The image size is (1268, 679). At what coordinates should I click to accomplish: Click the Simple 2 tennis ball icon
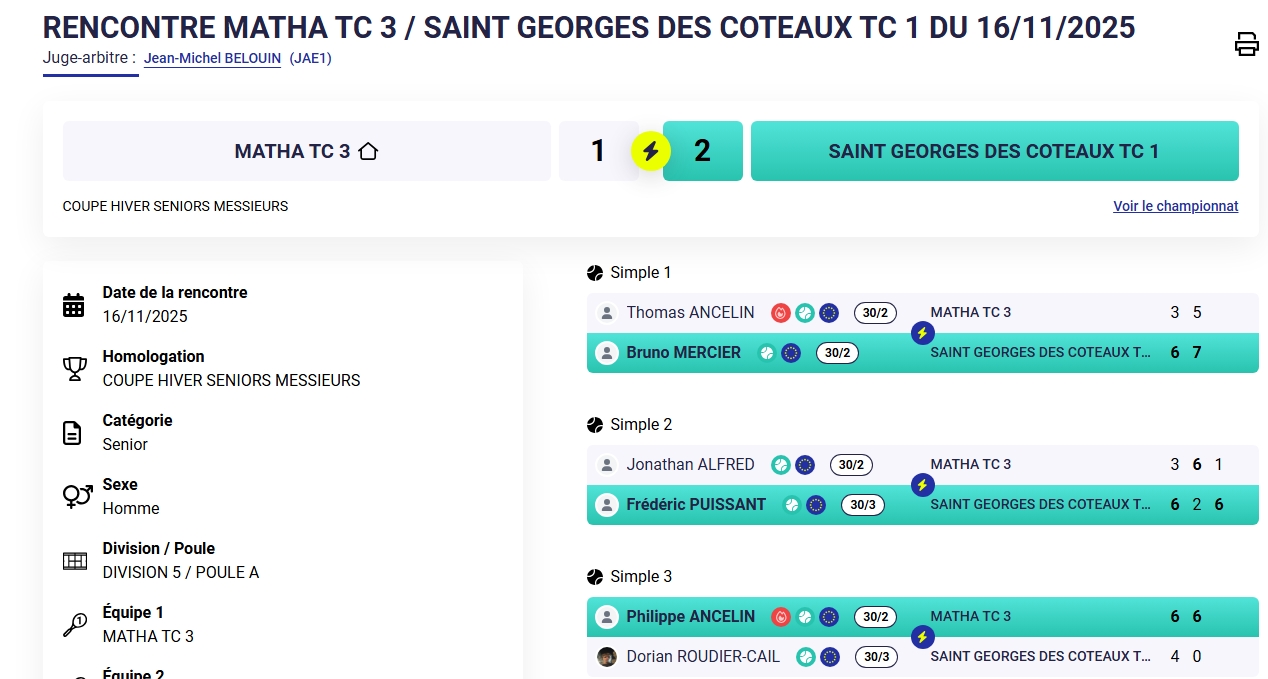595,425
